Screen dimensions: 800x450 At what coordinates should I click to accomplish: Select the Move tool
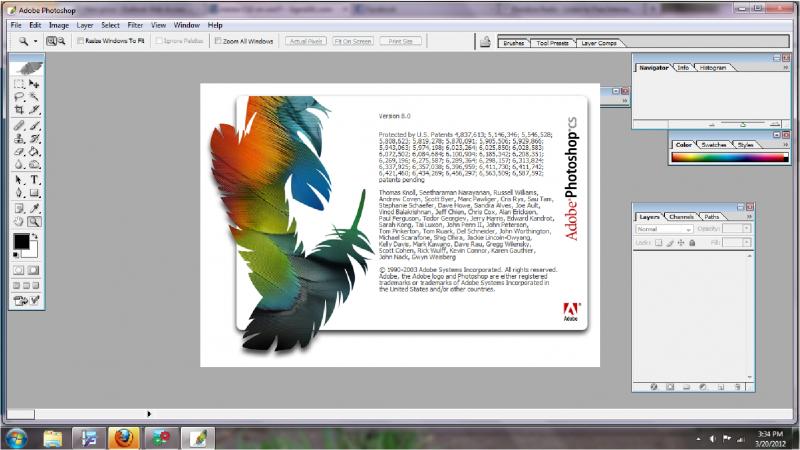pyautogui.click(x=34, y=84)
